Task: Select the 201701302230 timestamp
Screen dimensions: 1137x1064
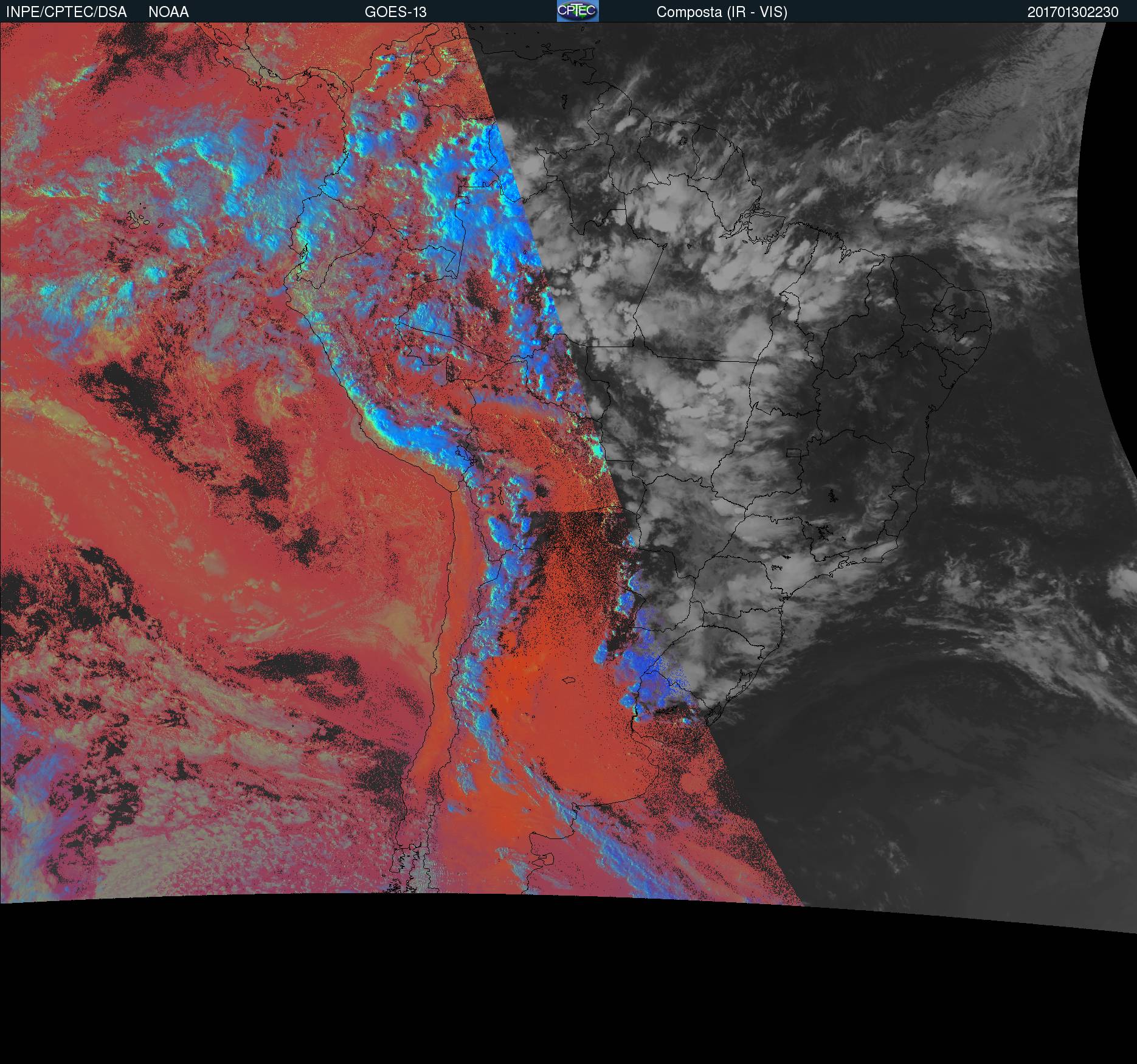Action: (1073, 12)
